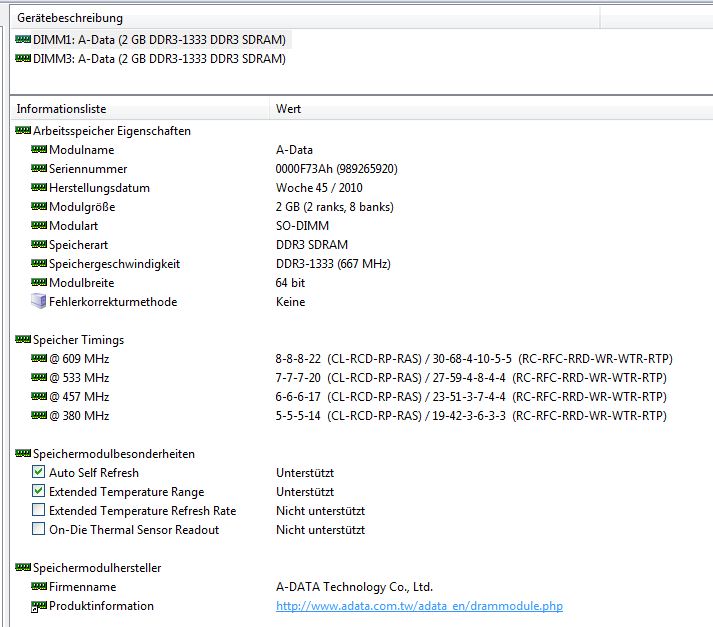The height and width of the screenshot is (627, 713).
Task: Toggle the On-Die Thermal Sensor Readout checkbox
Action: [39, 529]
